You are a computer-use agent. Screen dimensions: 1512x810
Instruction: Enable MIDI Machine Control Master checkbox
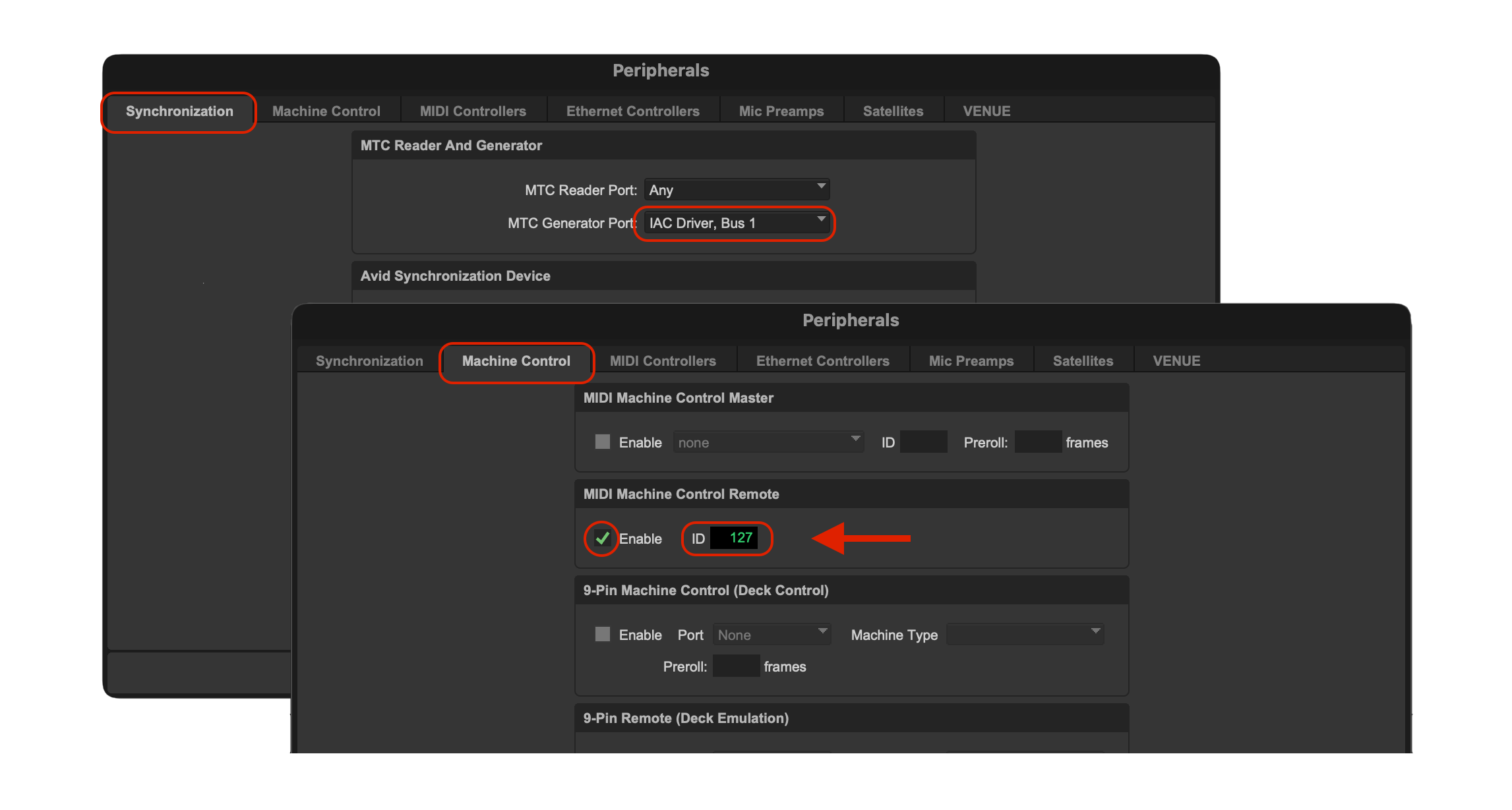point(603,442)
